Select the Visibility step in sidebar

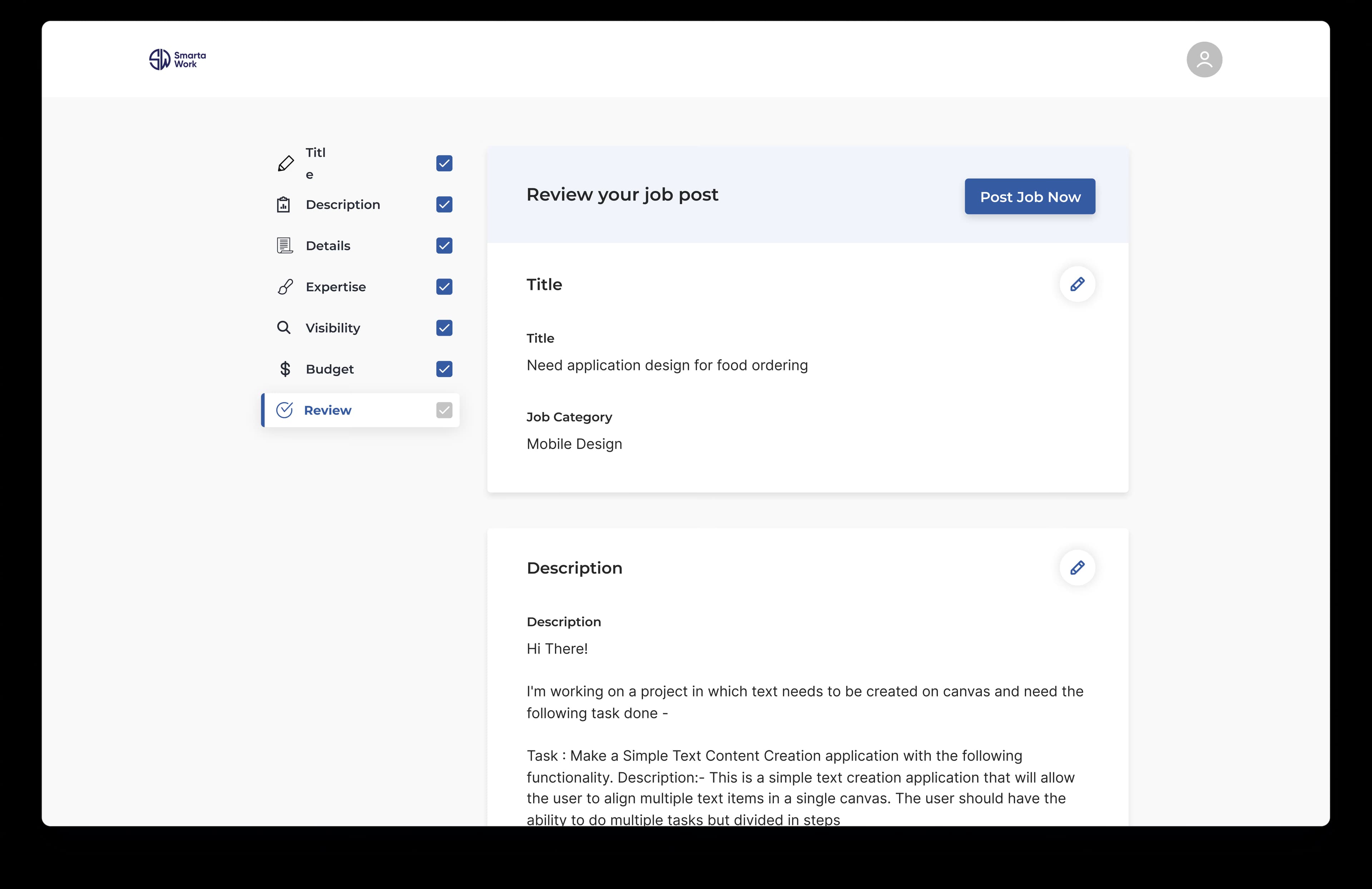(x=333, y=327)
